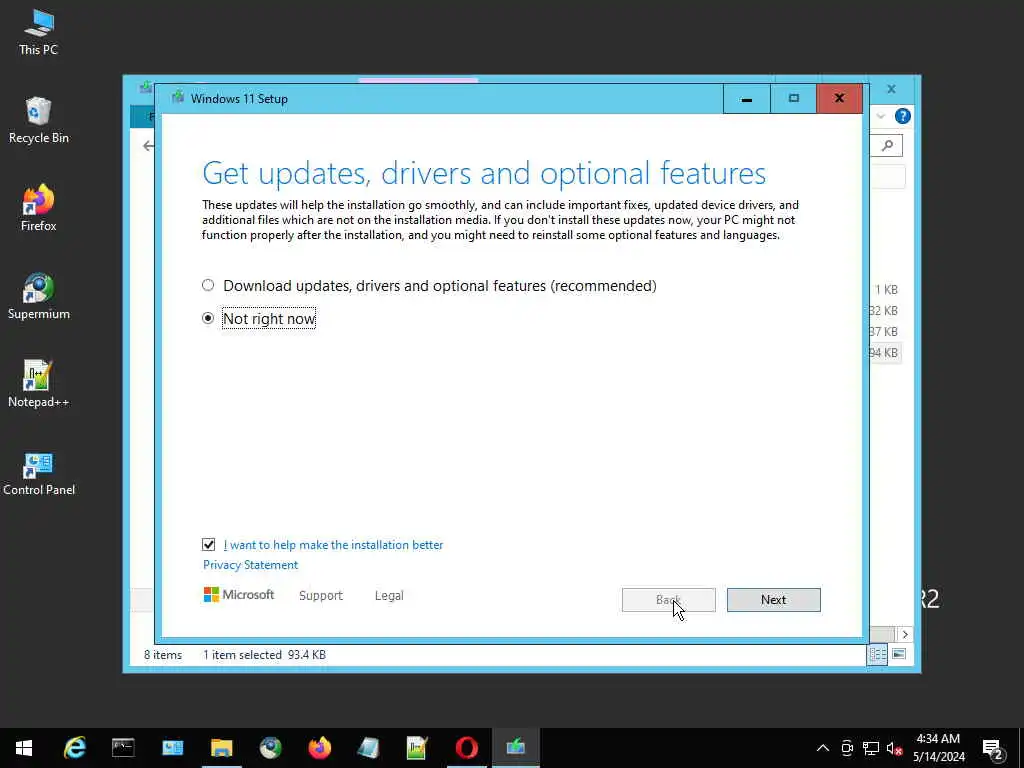Viewport: 1024px width, 768px height.
Task: Click the 1 KB file size cell
Action: (886, 289)
